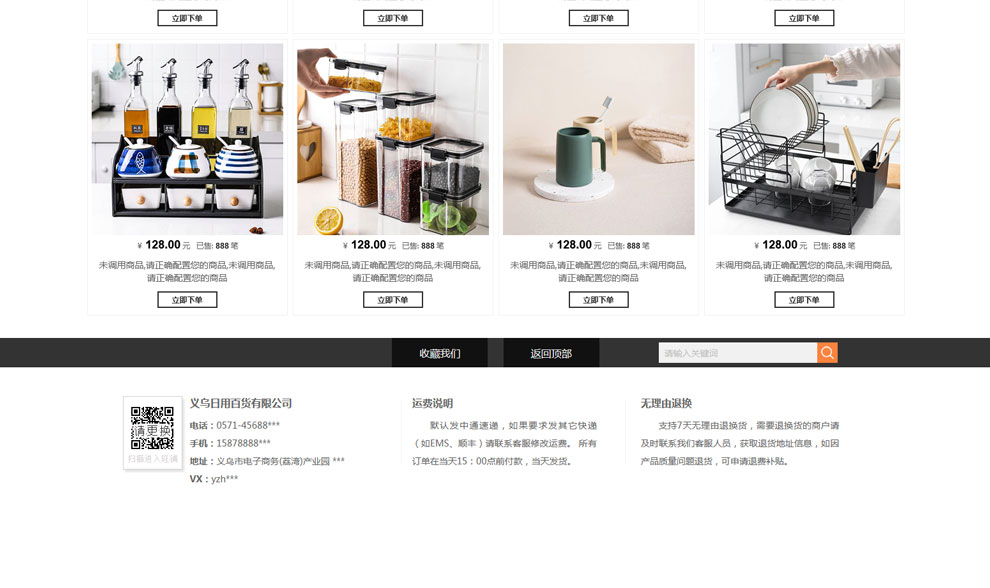Open the green mug product photo
Viewport: 990px width, 588px height.
599,139
